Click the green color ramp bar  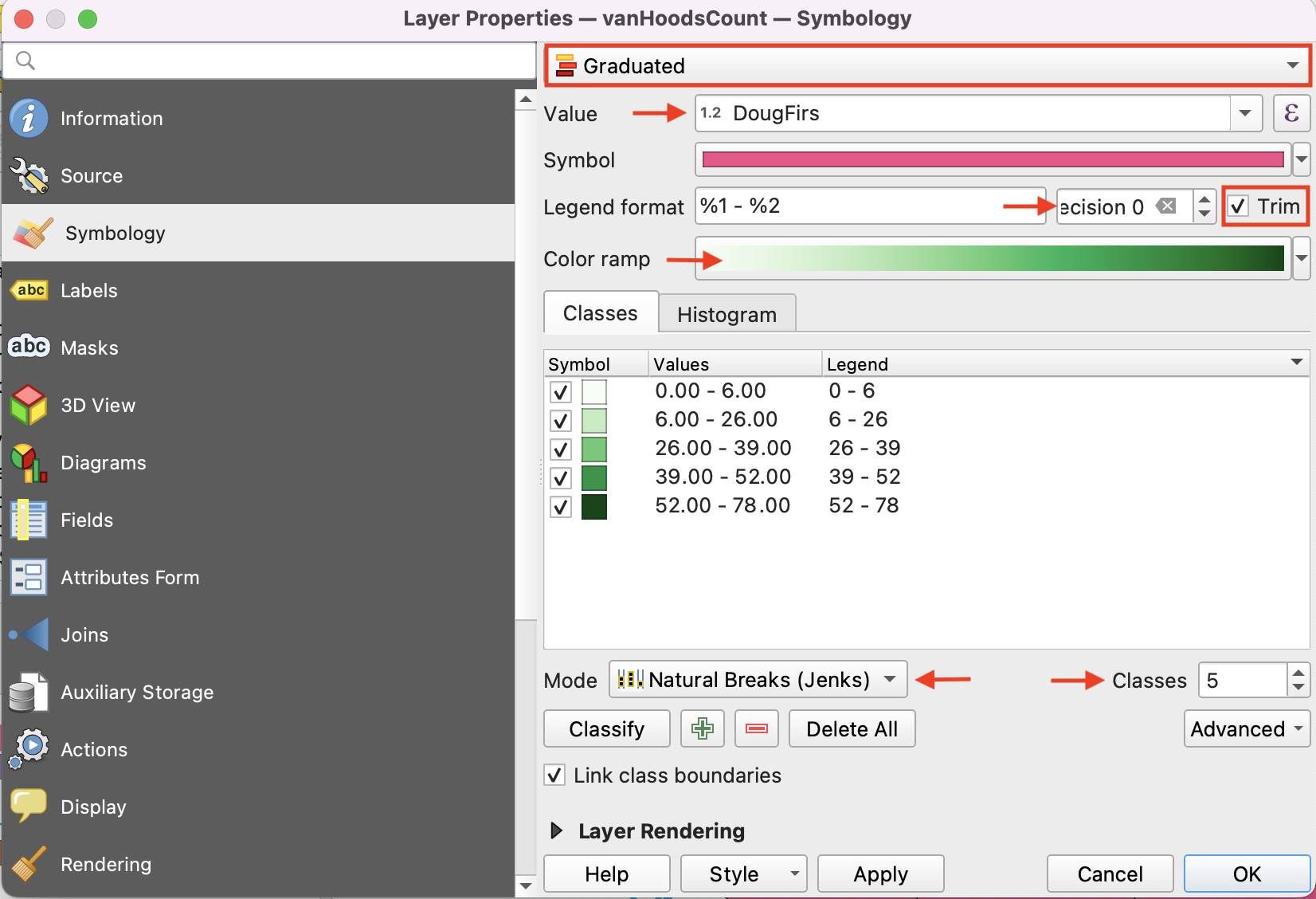pyautogui.click(x=993, y=259)
